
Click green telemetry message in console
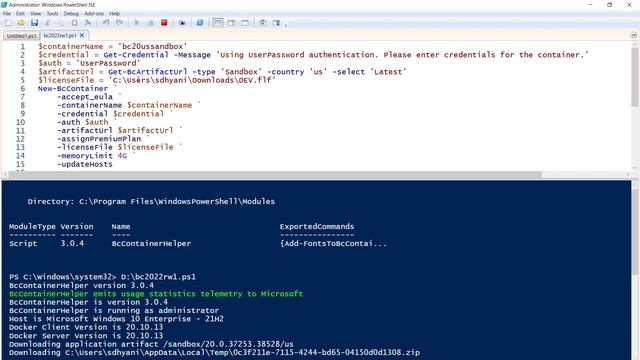(x=156, y=294)
